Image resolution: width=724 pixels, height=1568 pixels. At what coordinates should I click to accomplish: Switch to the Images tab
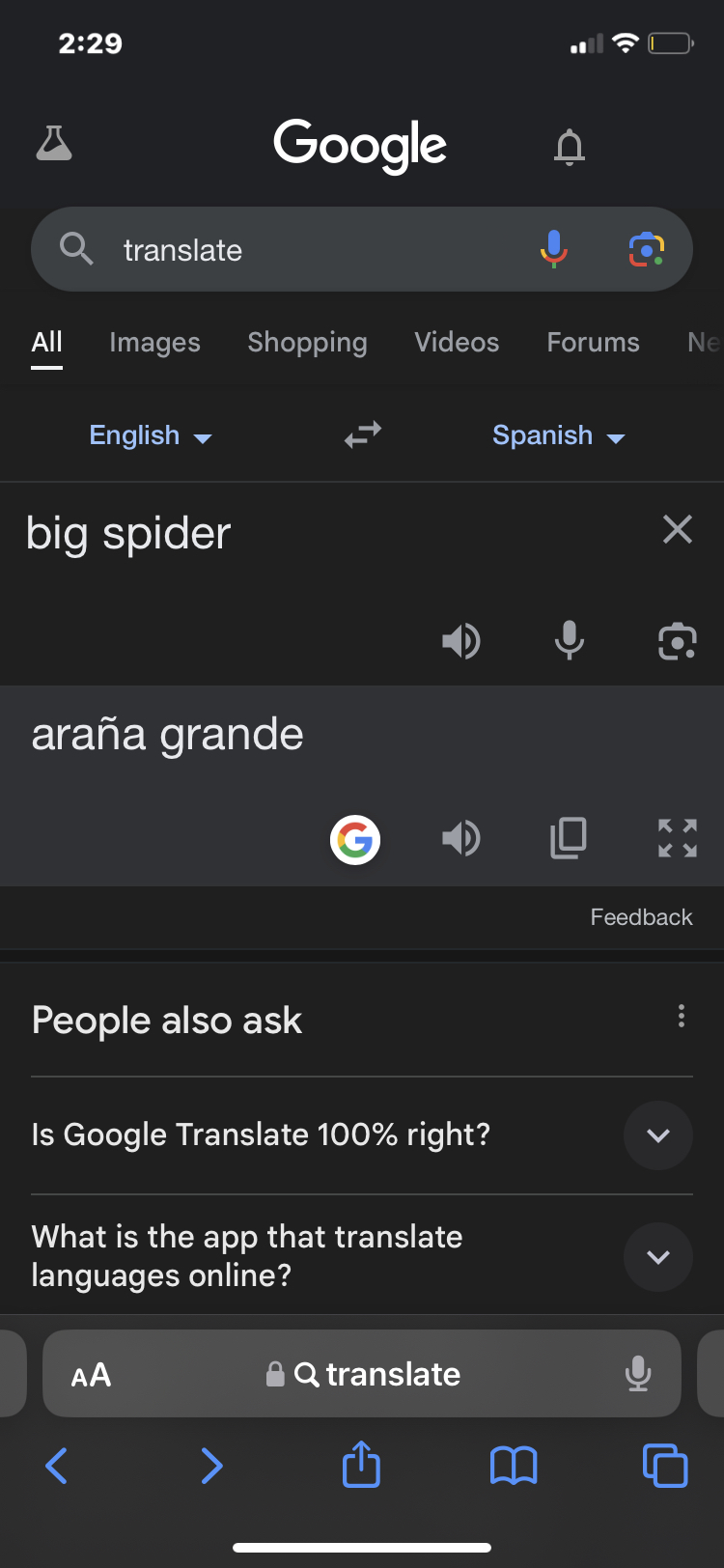154,343
